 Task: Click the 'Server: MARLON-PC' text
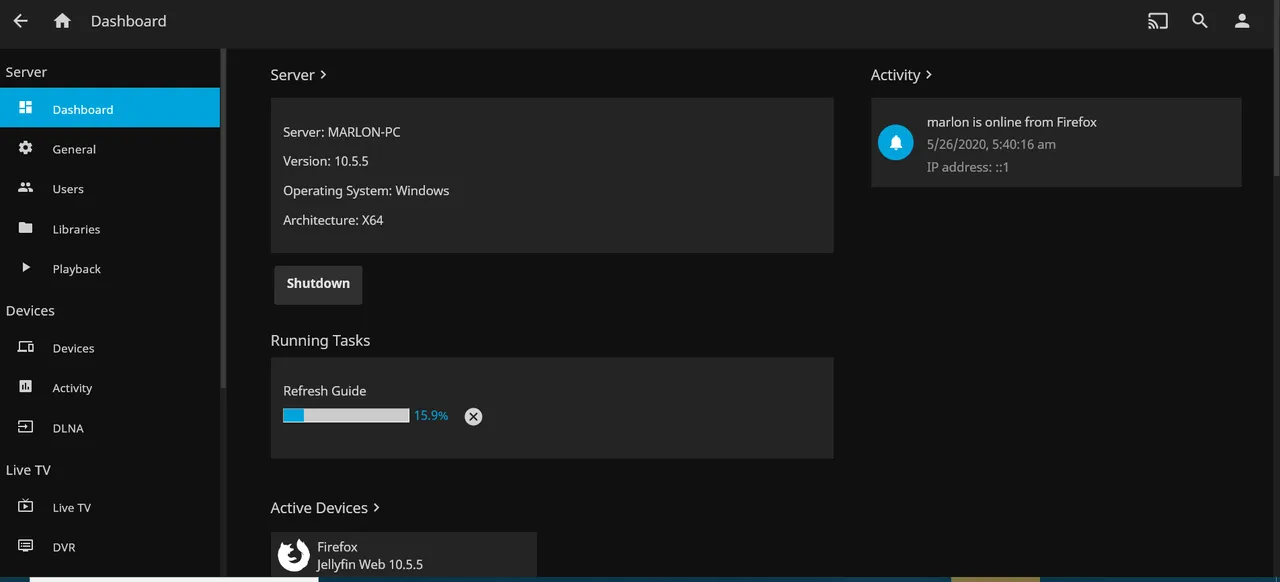(x=342, y=132)
